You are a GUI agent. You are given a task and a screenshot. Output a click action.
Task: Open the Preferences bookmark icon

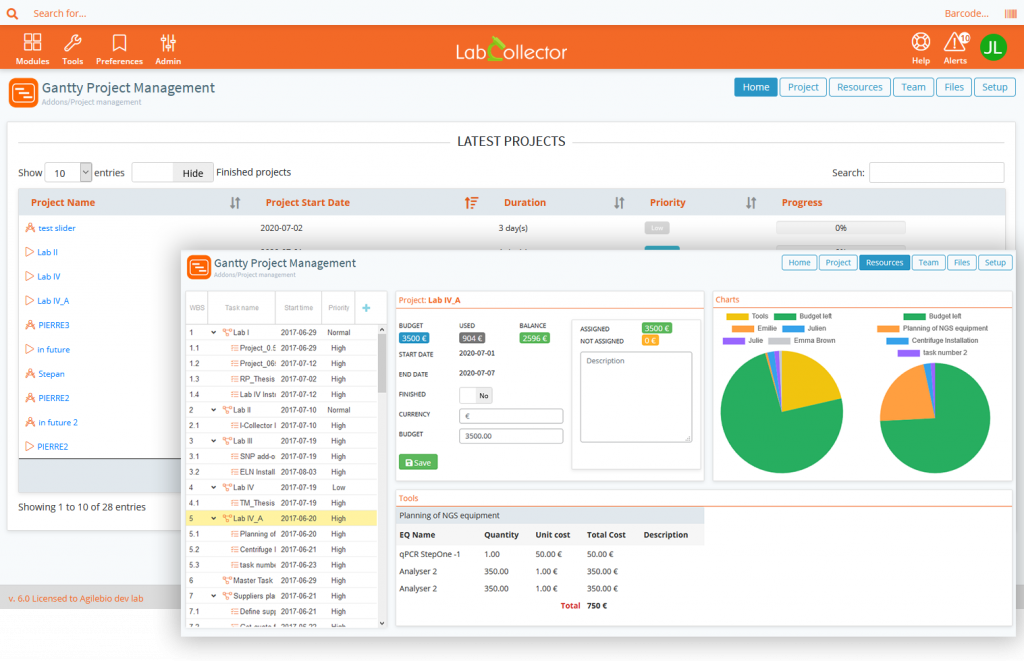click(x=119, y=42)
